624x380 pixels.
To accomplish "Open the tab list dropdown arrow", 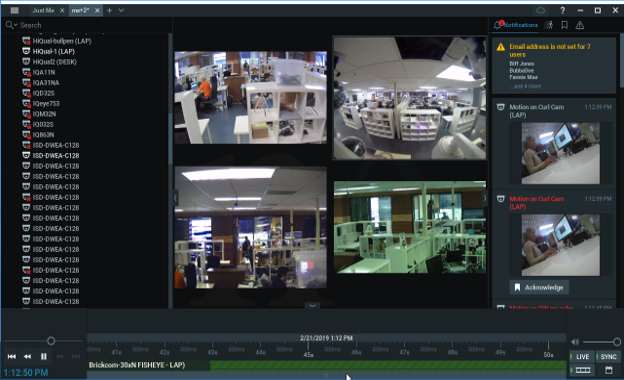I will [121, 10].
